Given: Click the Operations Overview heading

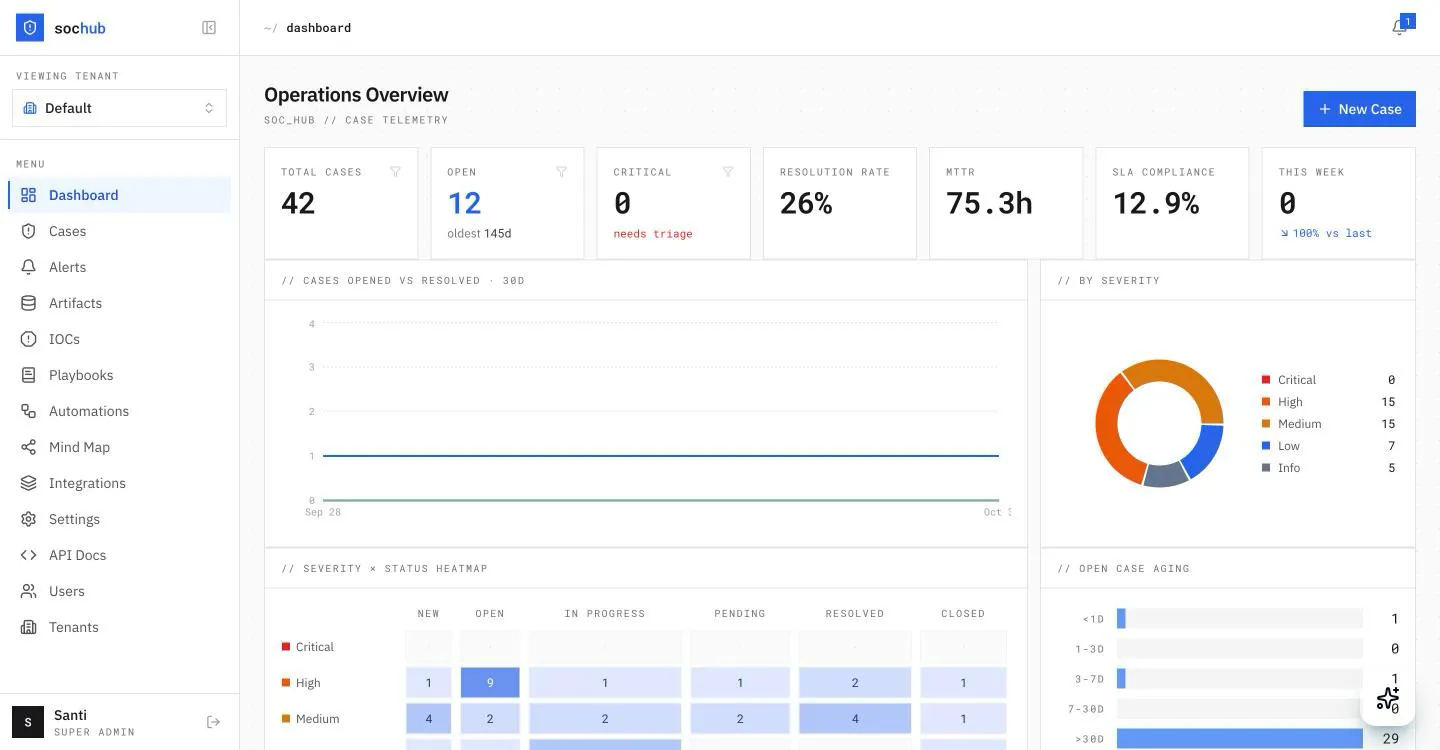Looking at the screenshot, I should (356, 95).
